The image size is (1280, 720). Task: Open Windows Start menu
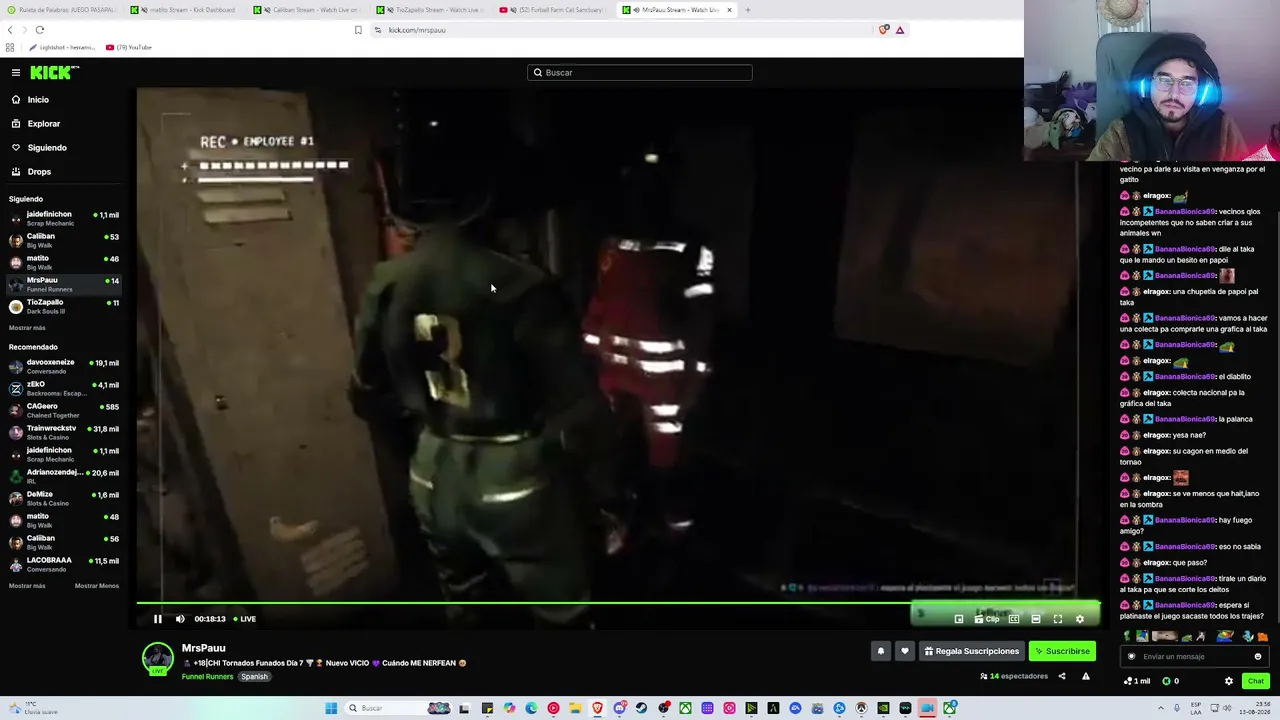click(331, 708)
